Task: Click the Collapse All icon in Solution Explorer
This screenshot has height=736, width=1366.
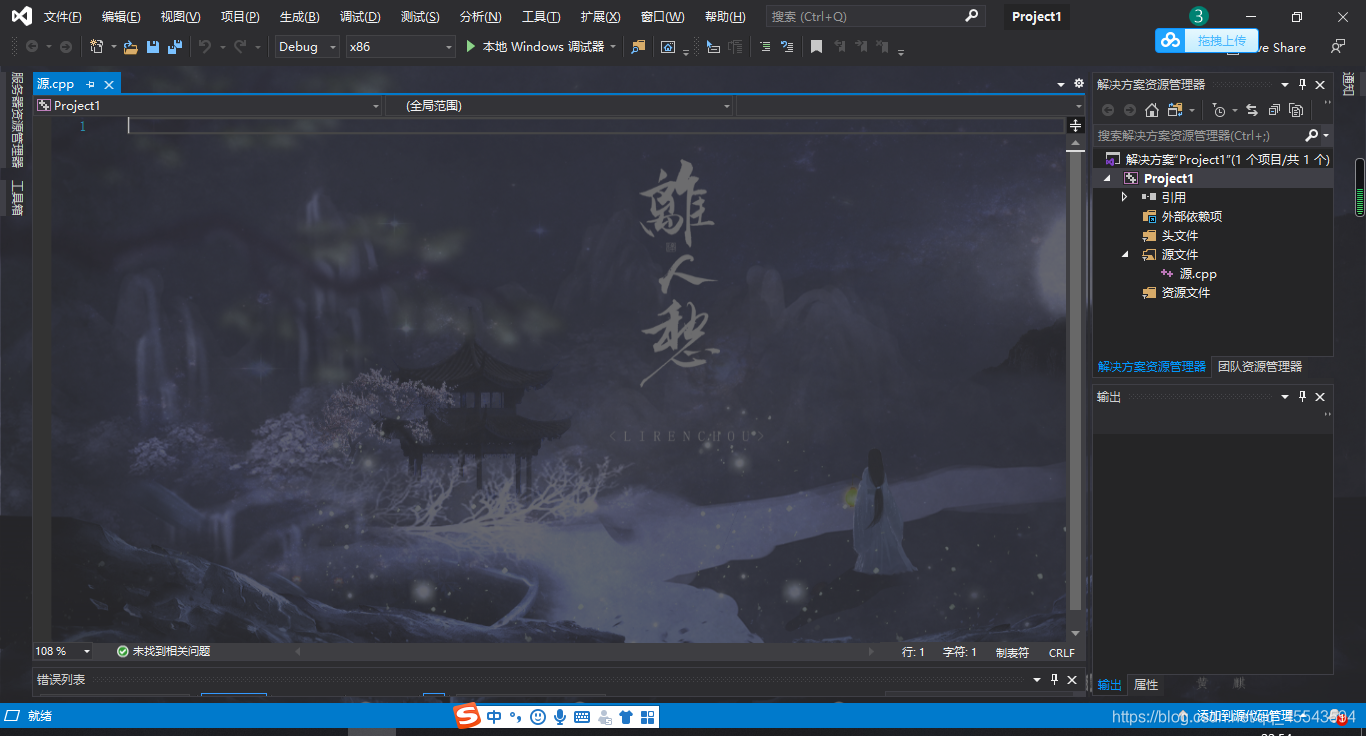Action: 1274,110
